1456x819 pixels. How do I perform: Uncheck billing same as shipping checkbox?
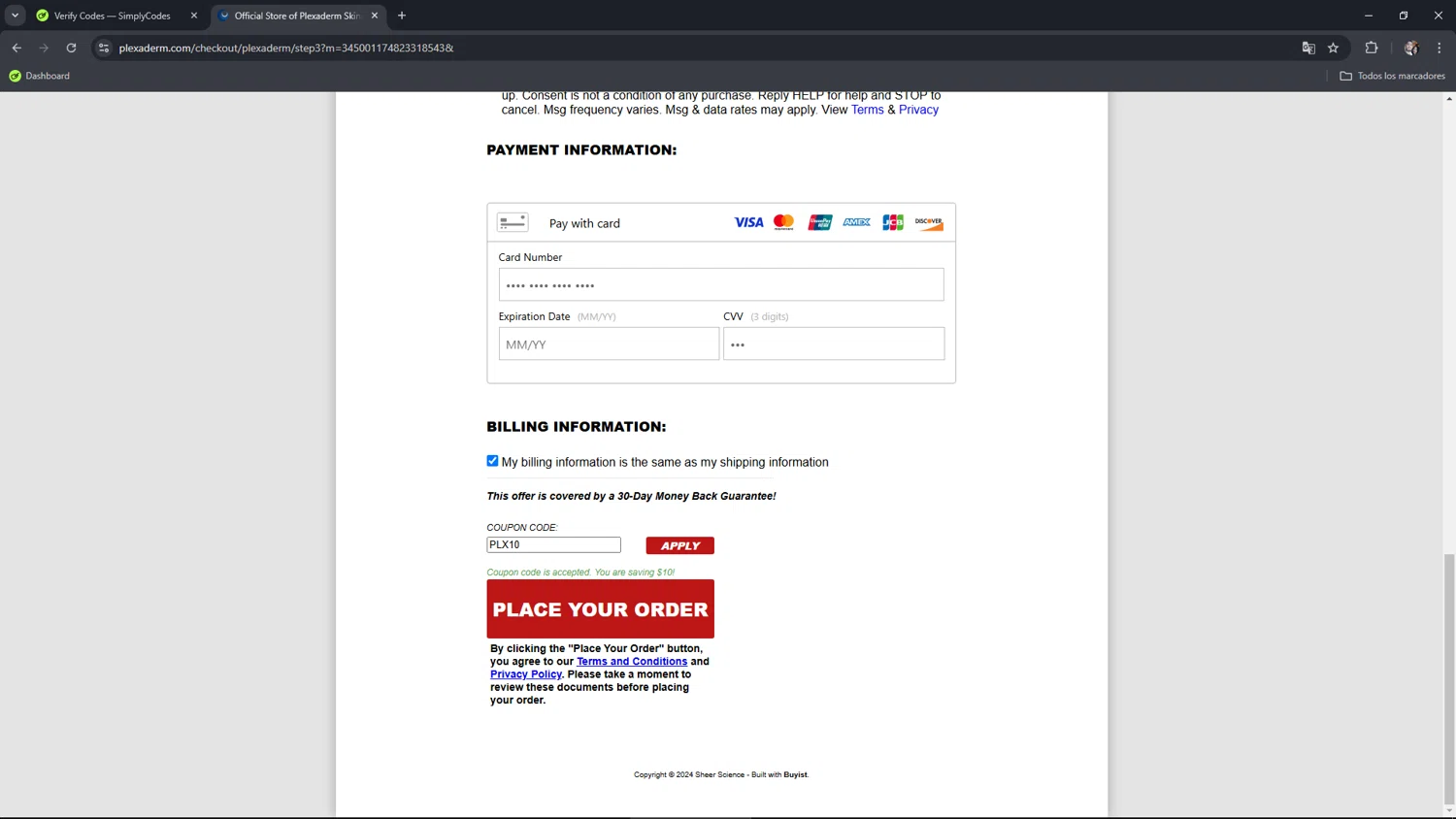(x=492, y=461)
